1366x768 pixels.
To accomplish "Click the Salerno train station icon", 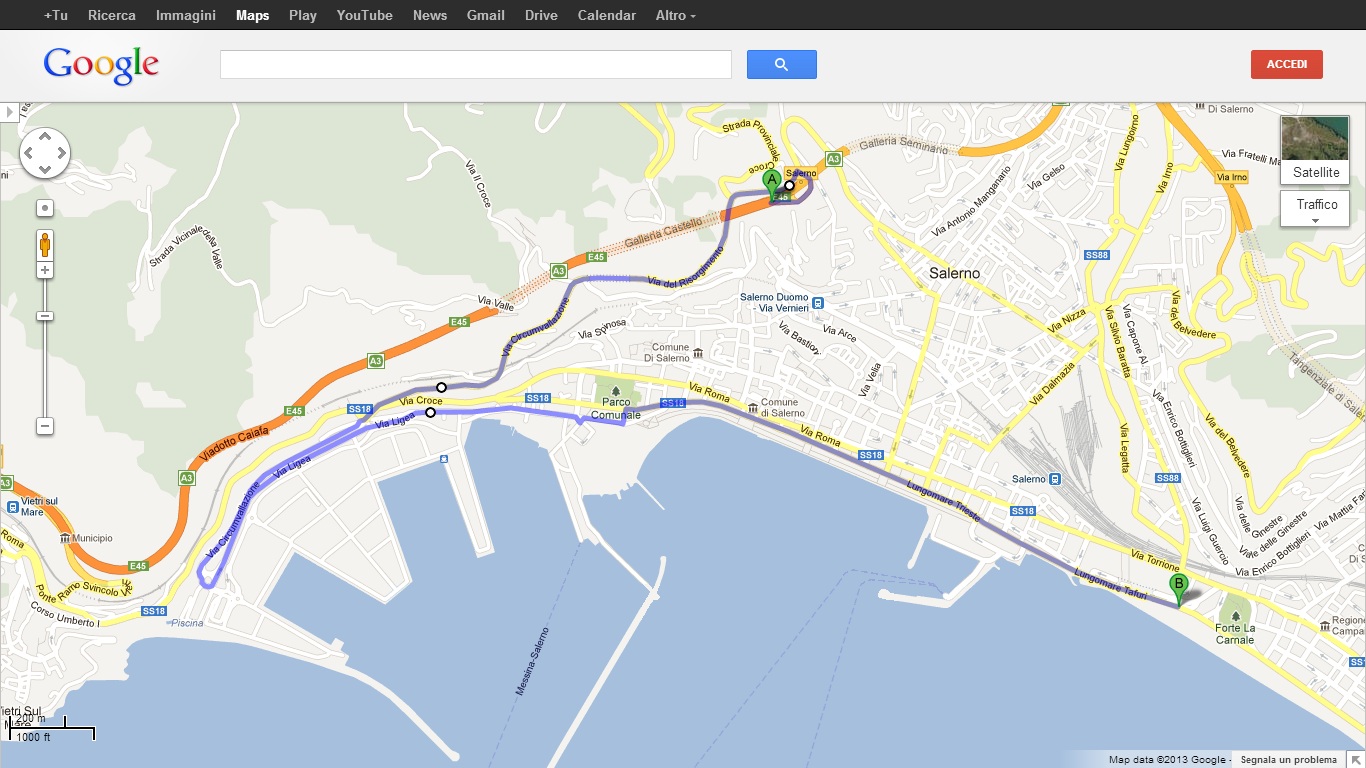I will pos(1054,479).
